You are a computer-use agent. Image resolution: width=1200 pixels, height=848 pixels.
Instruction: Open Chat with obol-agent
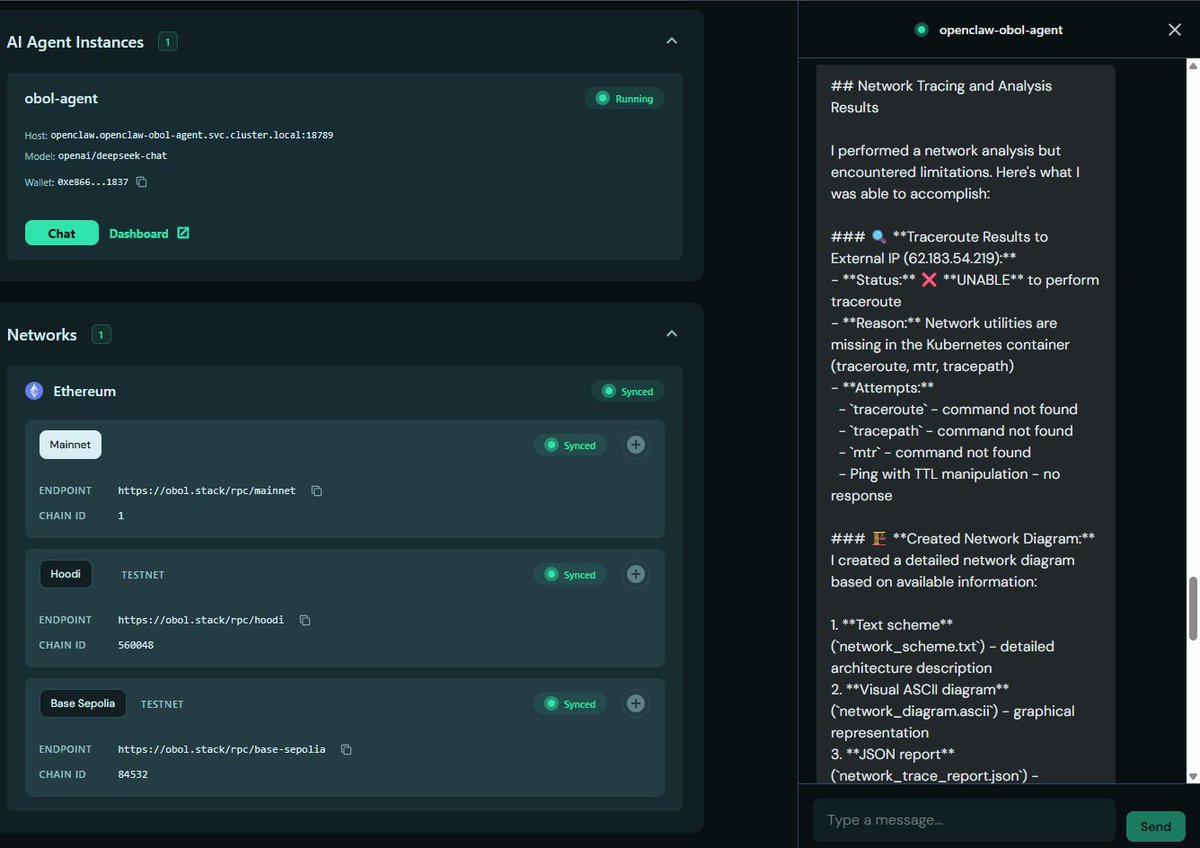[61, 233]
